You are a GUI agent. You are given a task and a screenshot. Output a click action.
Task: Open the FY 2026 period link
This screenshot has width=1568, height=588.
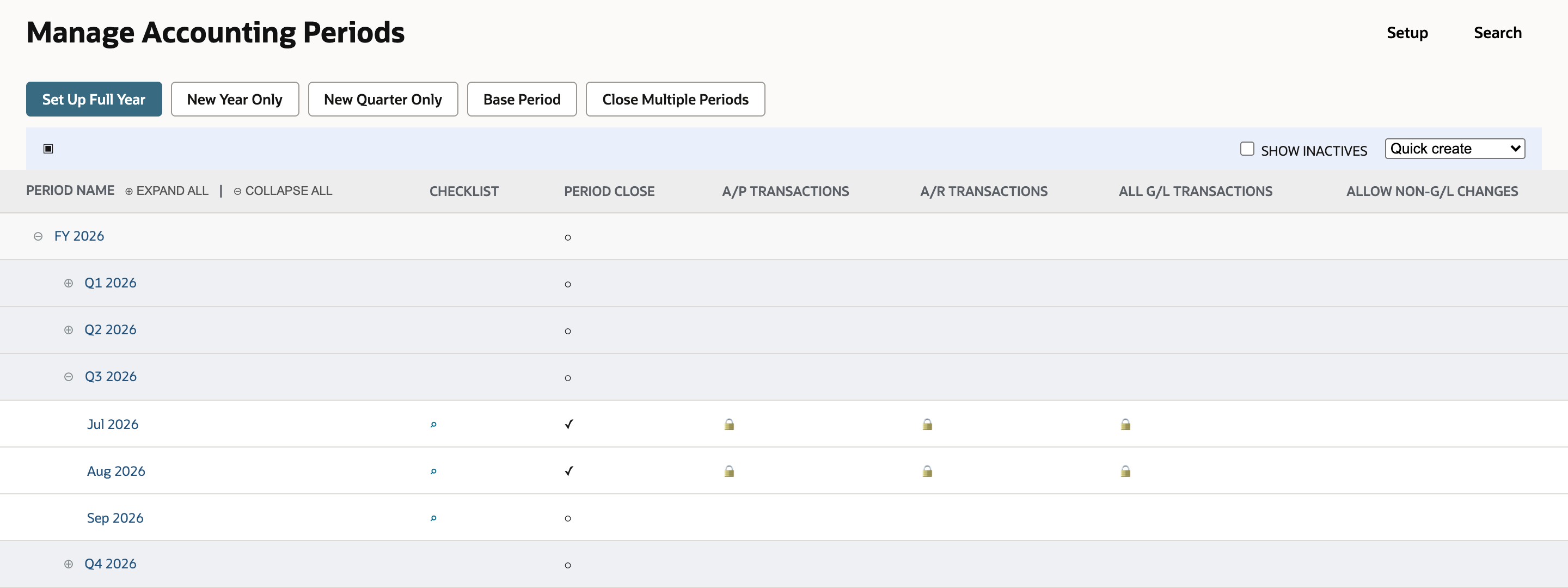tap(79, 236)
